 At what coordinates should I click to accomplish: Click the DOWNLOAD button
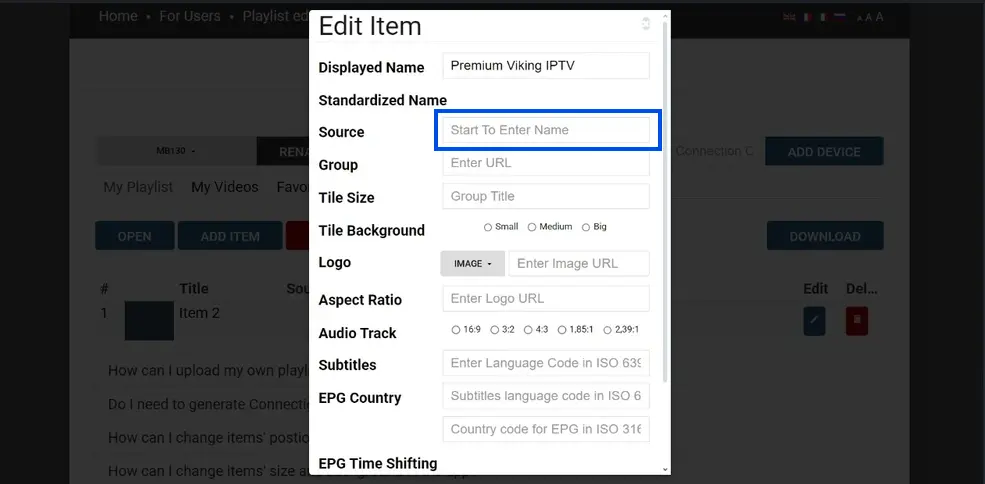pos(824,236)
